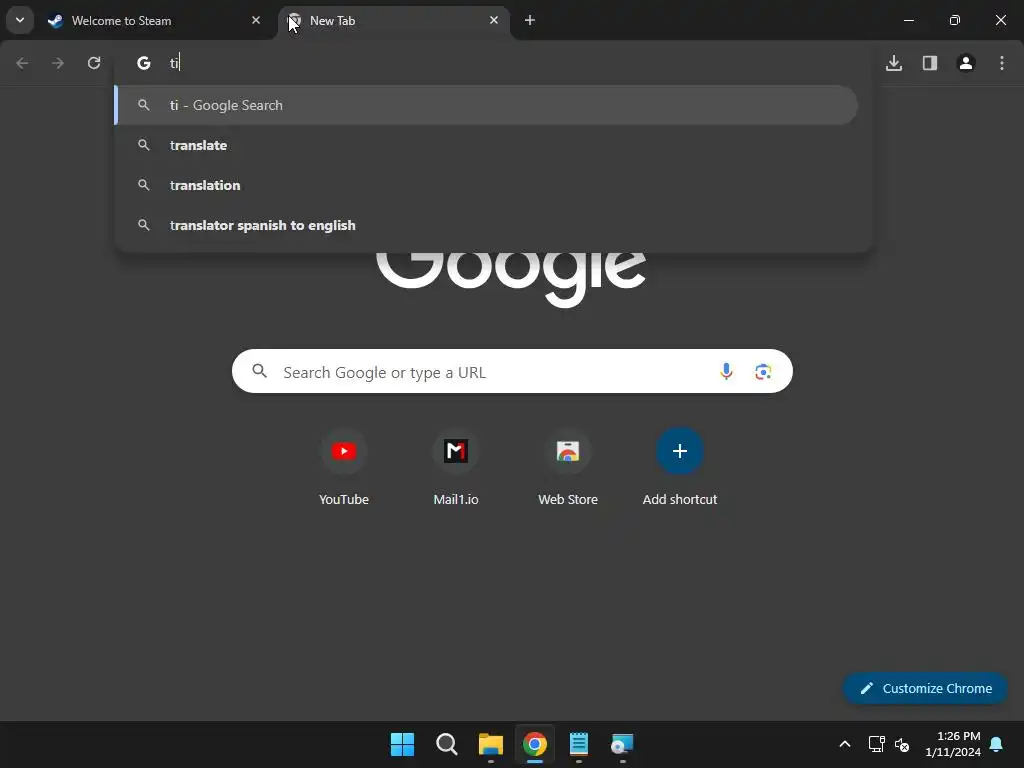Open the Web Store shortcut
Image resolution: width=1024 pixels, height=768 pixels.
568,468
